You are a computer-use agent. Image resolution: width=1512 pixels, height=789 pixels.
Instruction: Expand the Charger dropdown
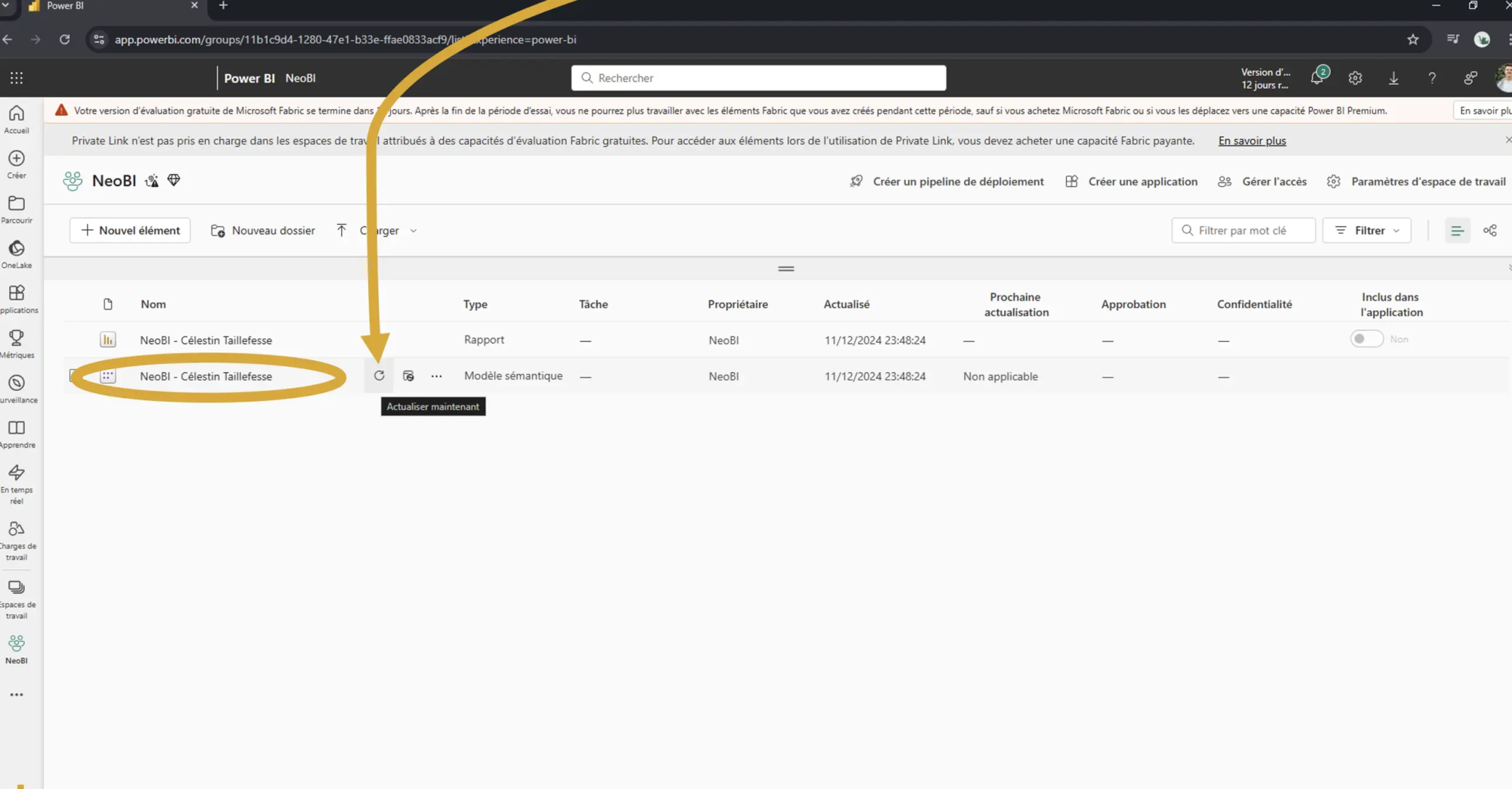click(x=414, y=231)
